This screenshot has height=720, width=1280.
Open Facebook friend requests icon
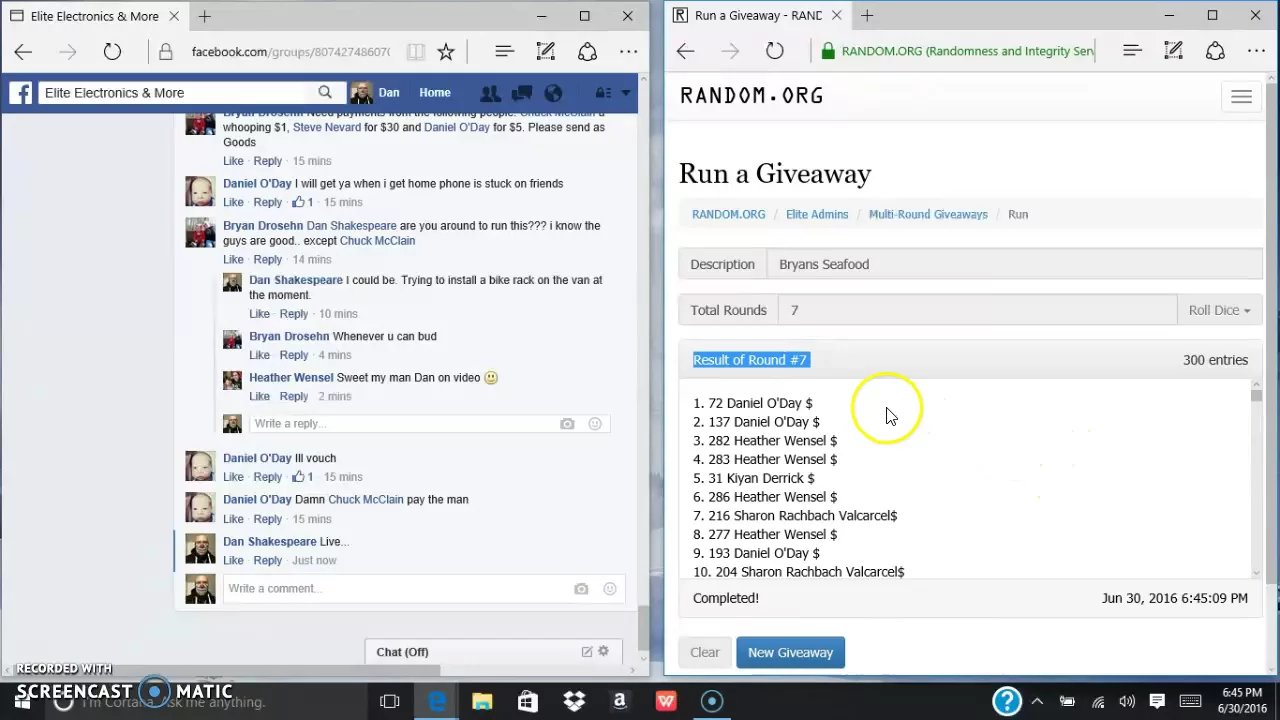(x=490, y=93)
